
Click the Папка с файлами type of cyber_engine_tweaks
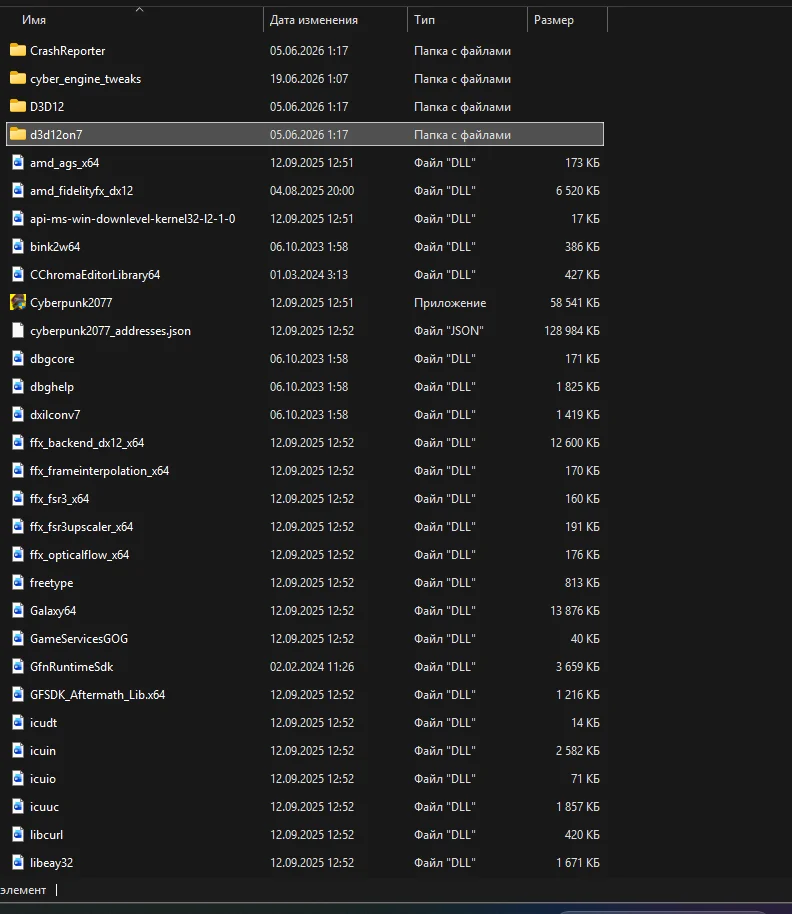pyautogui.click(x=462, y=79)
